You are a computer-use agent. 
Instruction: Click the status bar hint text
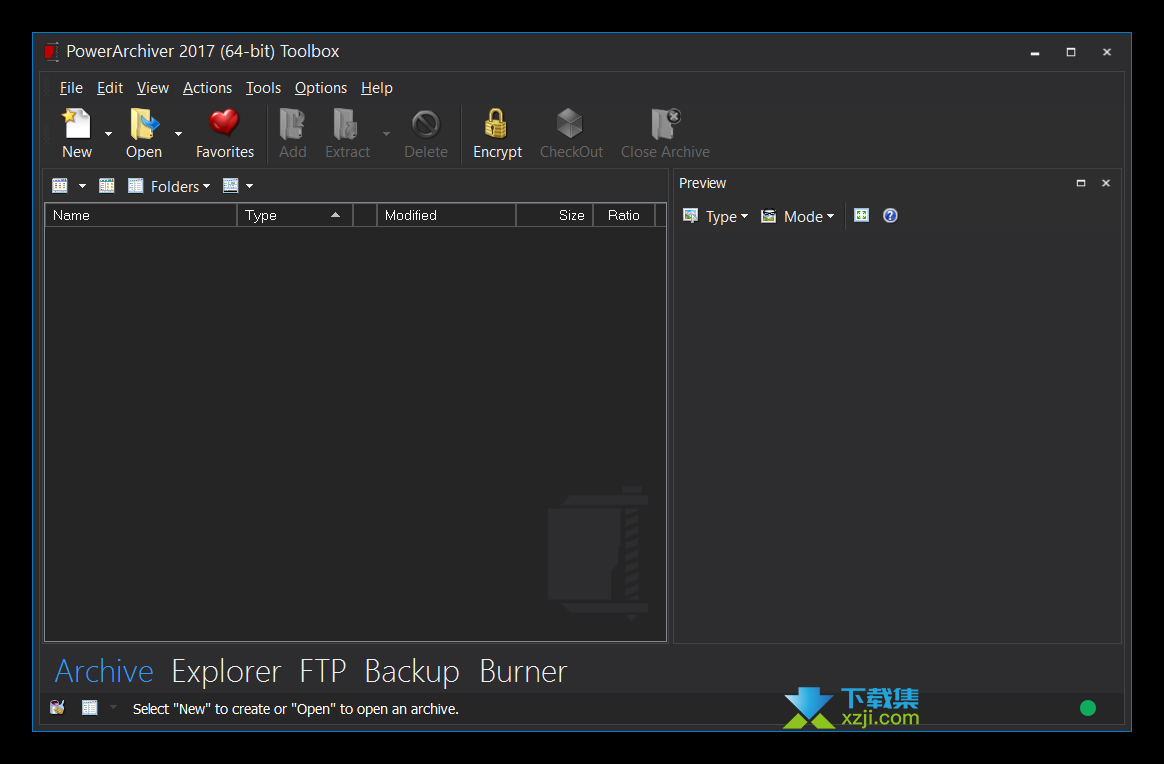[295, 709]
